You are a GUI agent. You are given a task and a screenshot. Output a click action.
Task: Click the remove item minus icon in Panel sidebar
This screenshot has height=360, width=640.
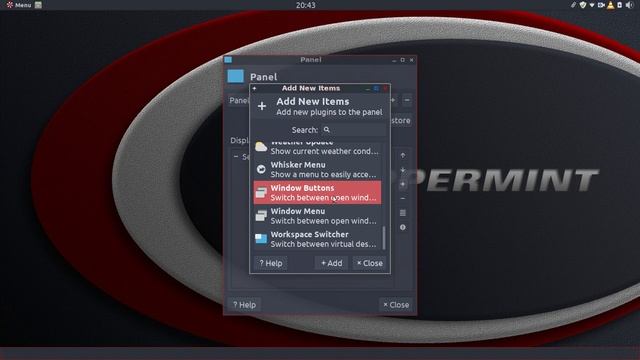pos(403,198)
